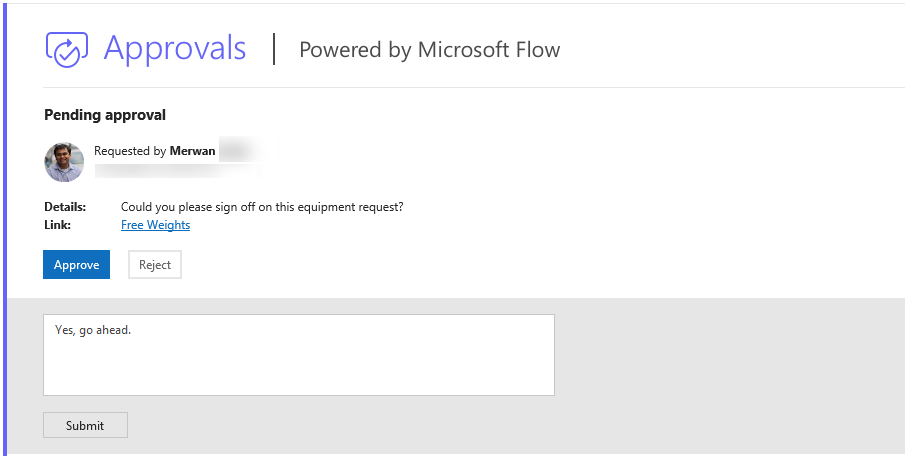The width and height of the screenshot is (905, 456).
Task: Click the requester name Merwan
Action: pyautogui.click(x=191, y=151)
